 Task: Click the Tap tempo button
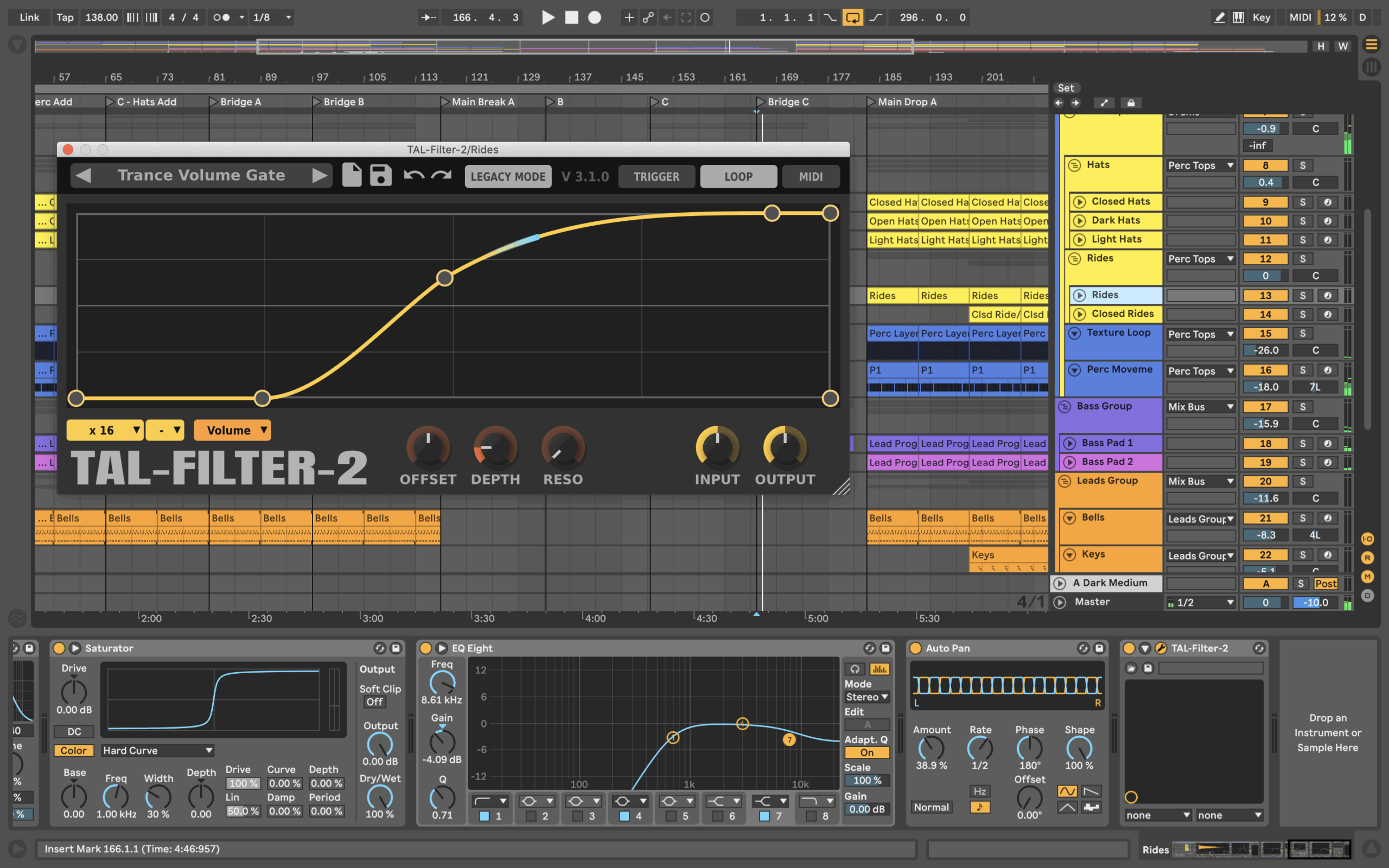tap(65, 17)
